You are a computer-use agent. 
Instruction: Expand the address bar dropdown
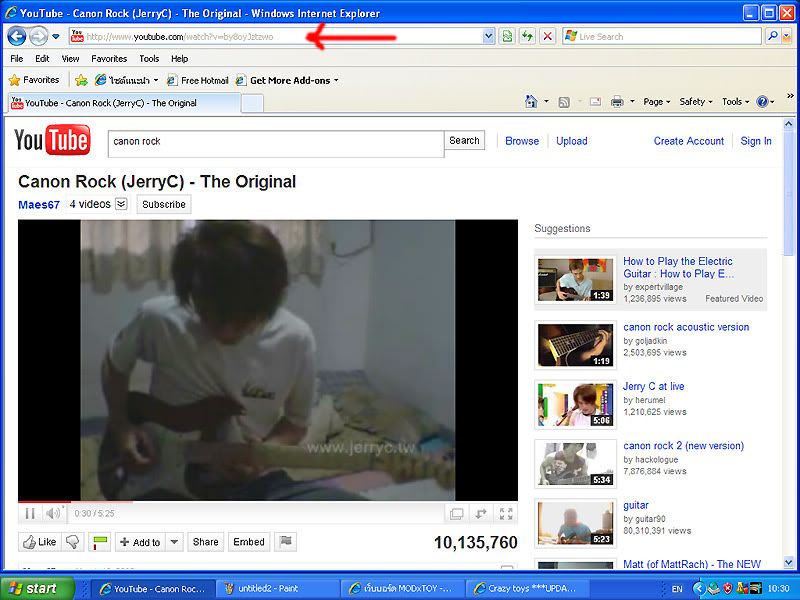click(x=488, y=36)
